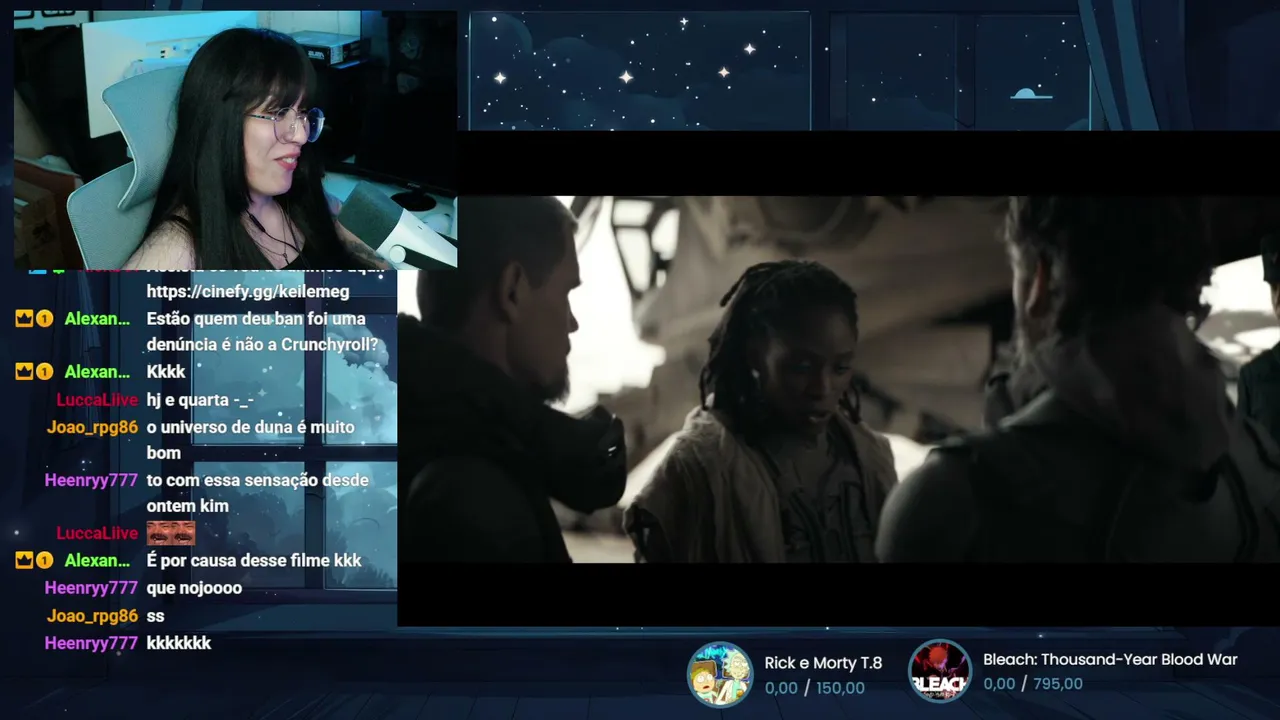Click the number 1 badge beside the Crunchyroll message
This screenshot has width=1280, height=720.
point(45,319)
